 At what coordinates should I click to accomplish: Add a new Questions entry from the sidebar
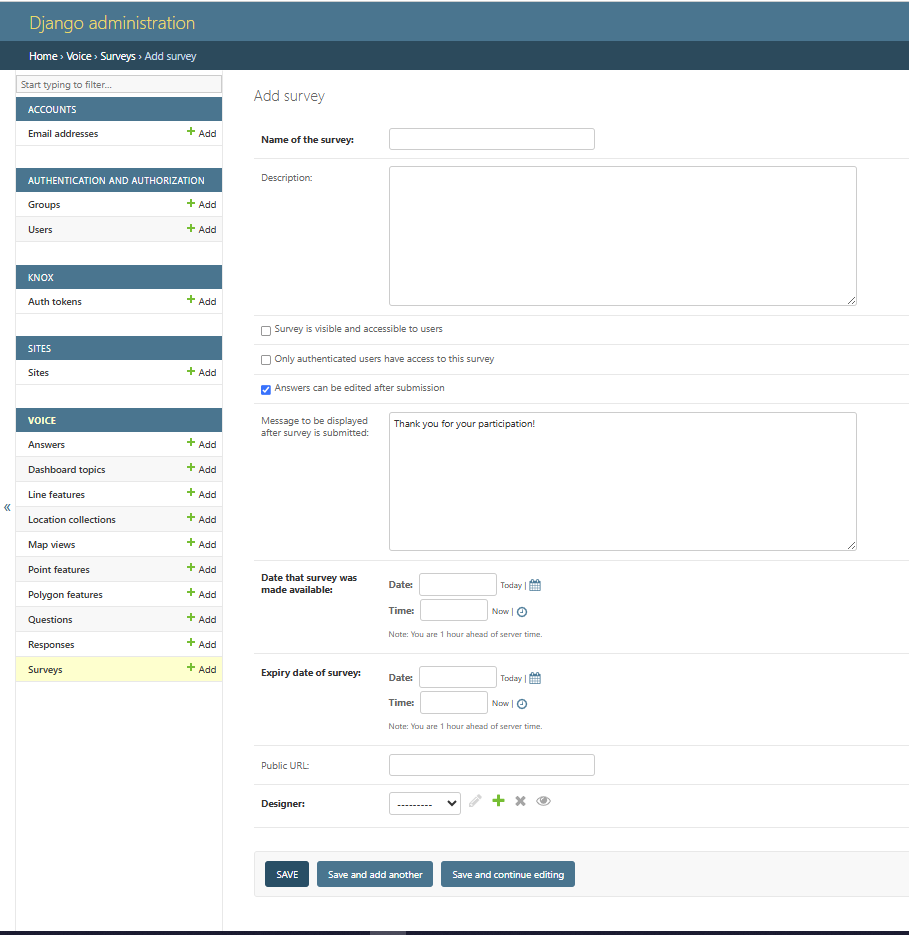pos(207,619)
